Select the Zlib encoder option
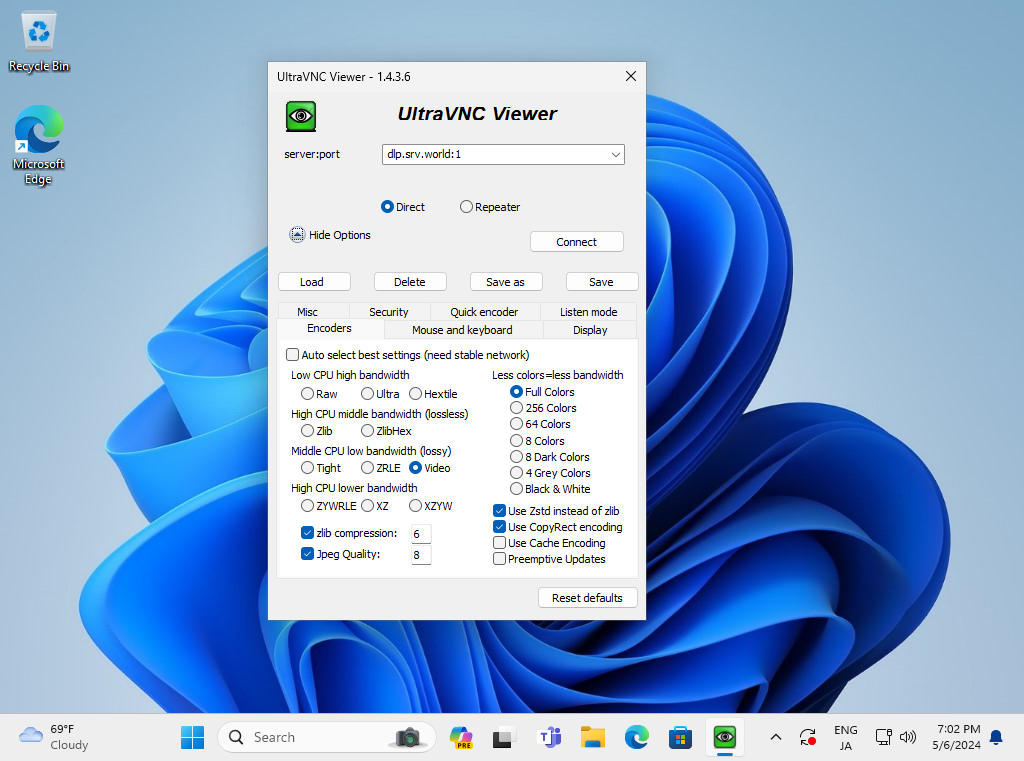The width and height of the screenshot is (1024, 761). pyautogui.click(x=307, y=430)
